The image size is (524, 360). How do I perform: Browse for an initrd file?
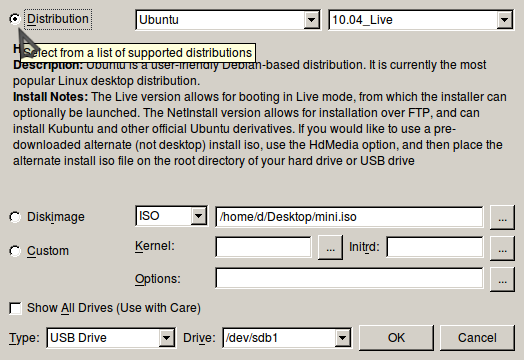pyautogui.click(x=502, y=248)
